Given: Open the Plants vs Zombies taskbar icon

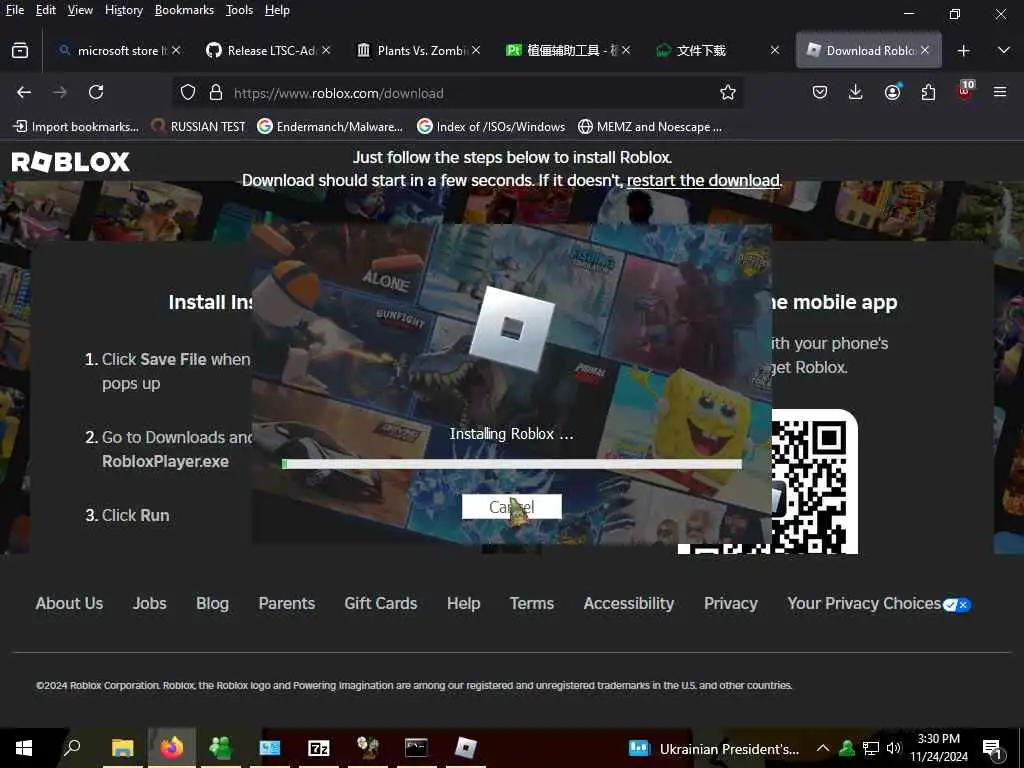Looking at the screenshot, I should coord(368,747).
